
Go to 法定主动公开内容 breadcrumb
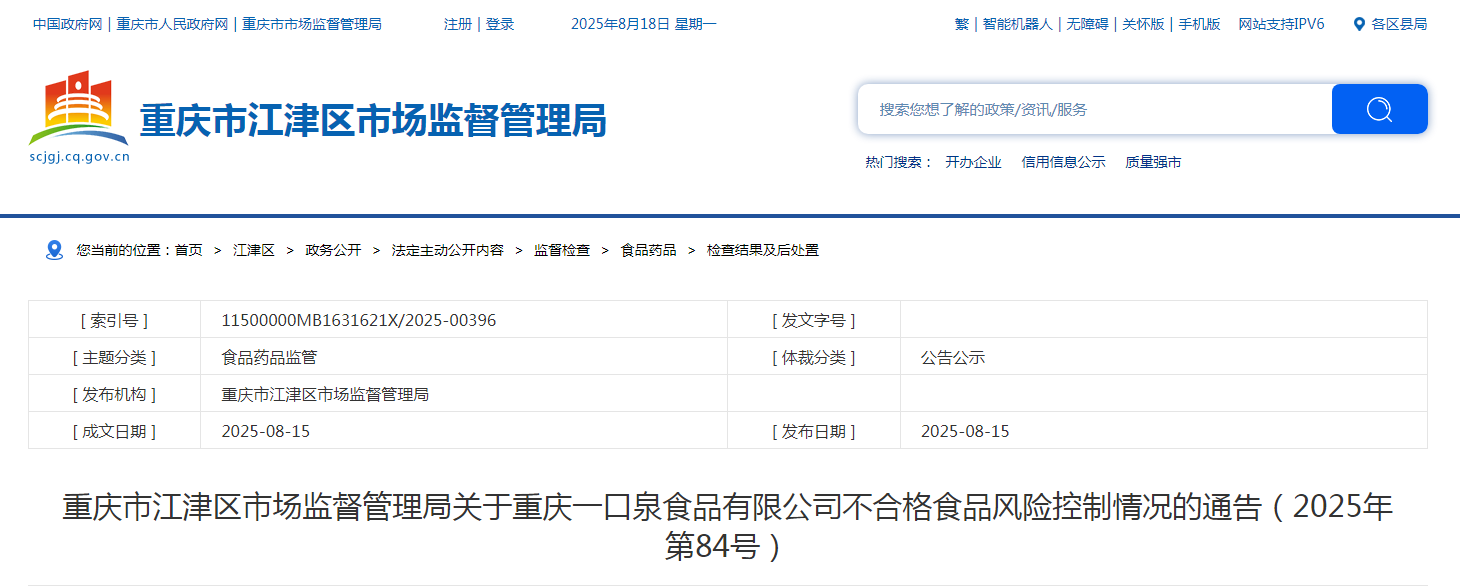[447, 250]
